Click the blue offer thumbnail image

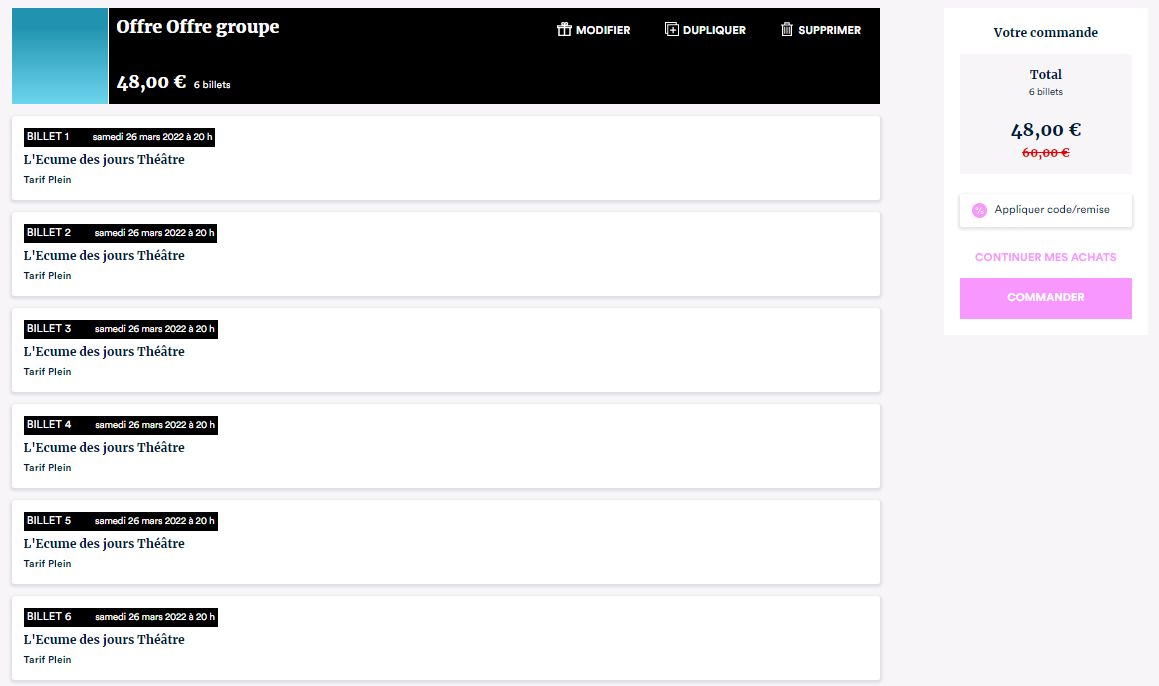pyautogui.click(x=60, y=56)
